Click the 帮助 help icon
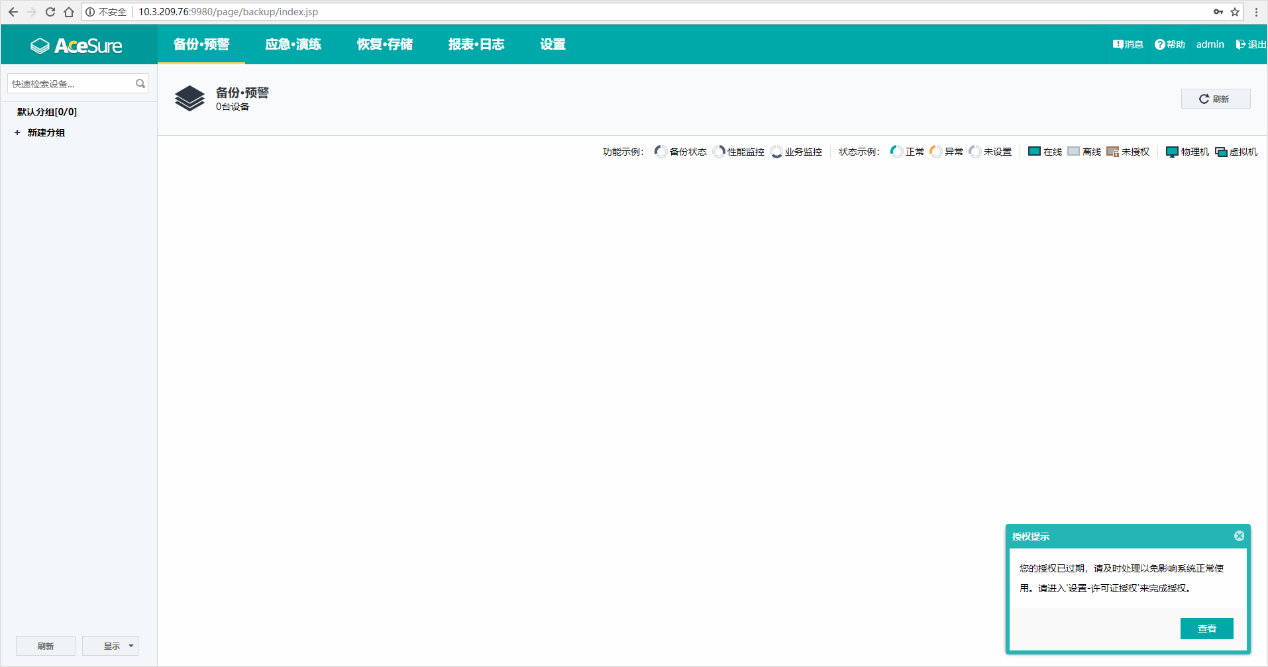This screenshot has height=667, width=1268. pyautogui.click(x=1160, y=45)
